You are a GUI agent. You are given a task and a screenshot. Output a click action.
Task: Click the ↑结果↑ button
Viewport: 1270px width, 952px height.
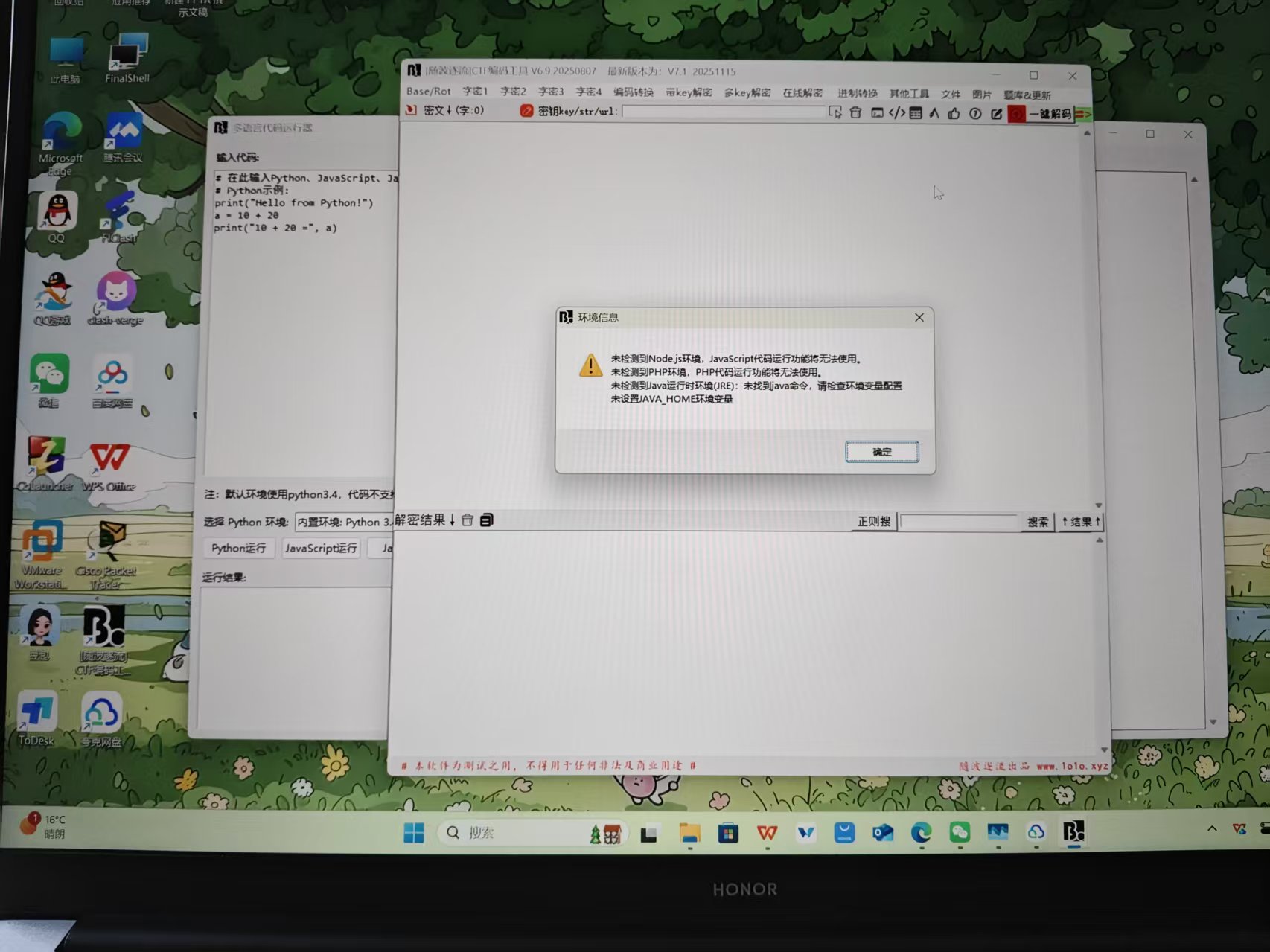(x=1080, y=522)
